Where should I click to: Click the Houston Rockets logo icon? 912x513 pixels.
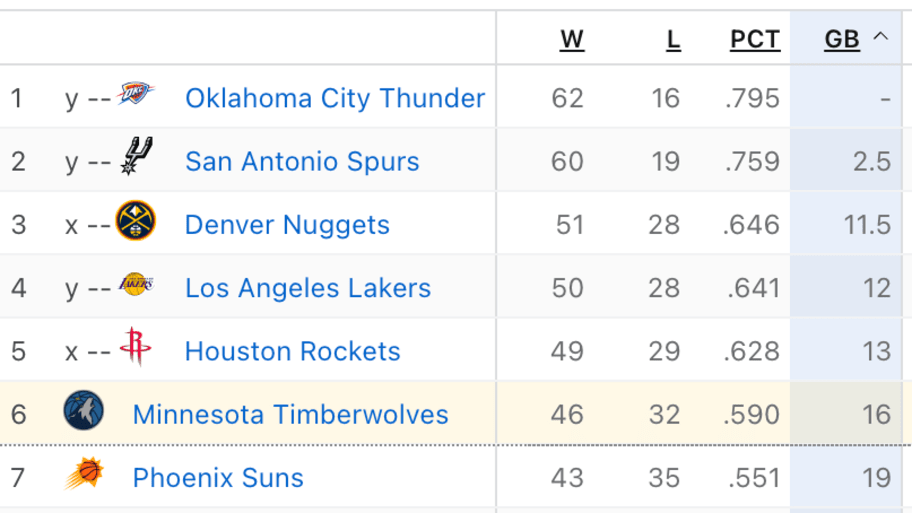click(x=135, y=347)
